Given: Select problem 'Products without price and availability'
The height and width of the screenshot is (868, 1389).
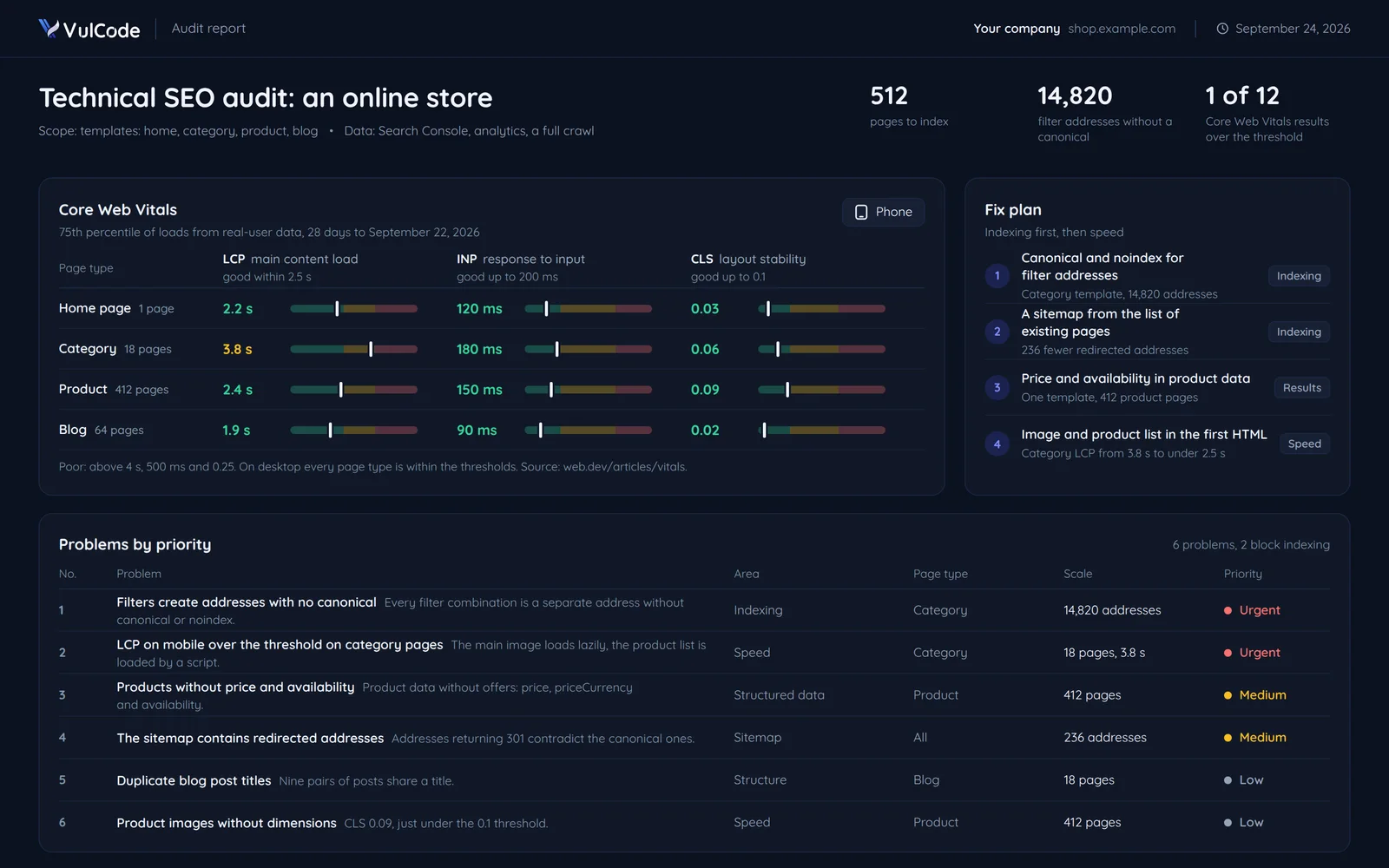Looking at the screenshot, I should tap(235, 687).
